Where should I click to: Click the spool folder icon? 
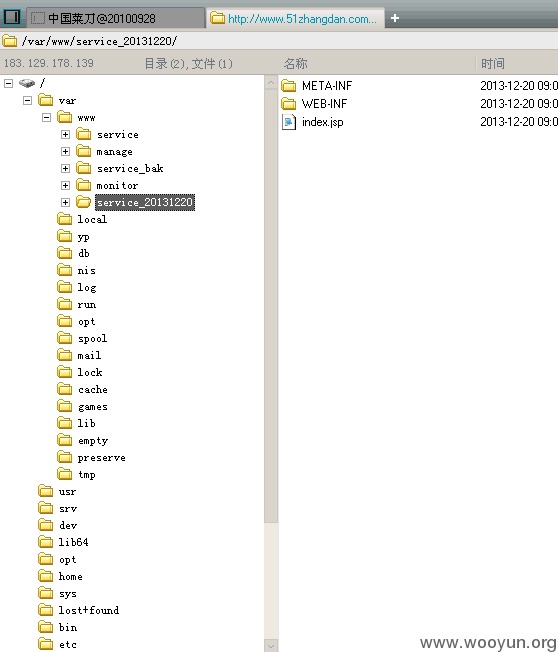[x=64, y=338]
